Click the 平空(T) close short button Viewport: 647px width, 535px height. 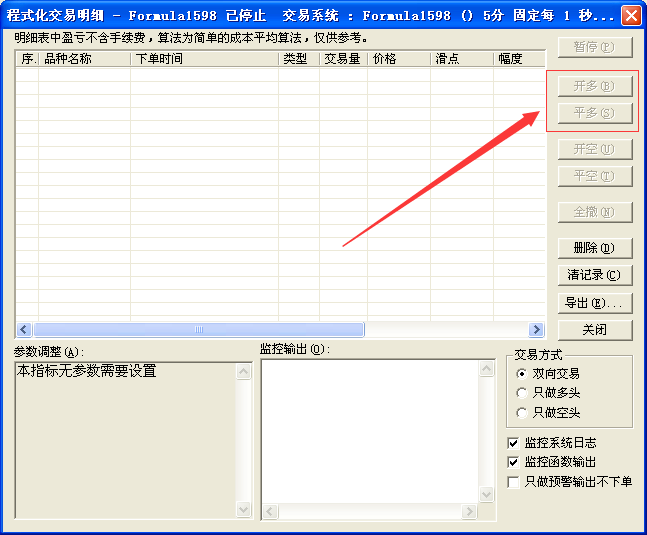(x=595, y=176)
